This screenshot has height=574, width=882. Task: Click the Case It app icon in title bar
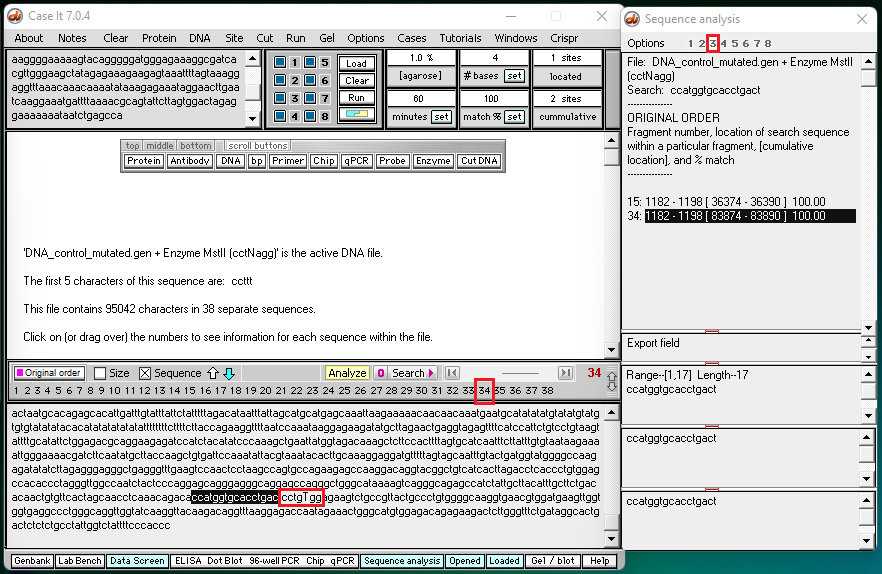[x=15, y=16]
